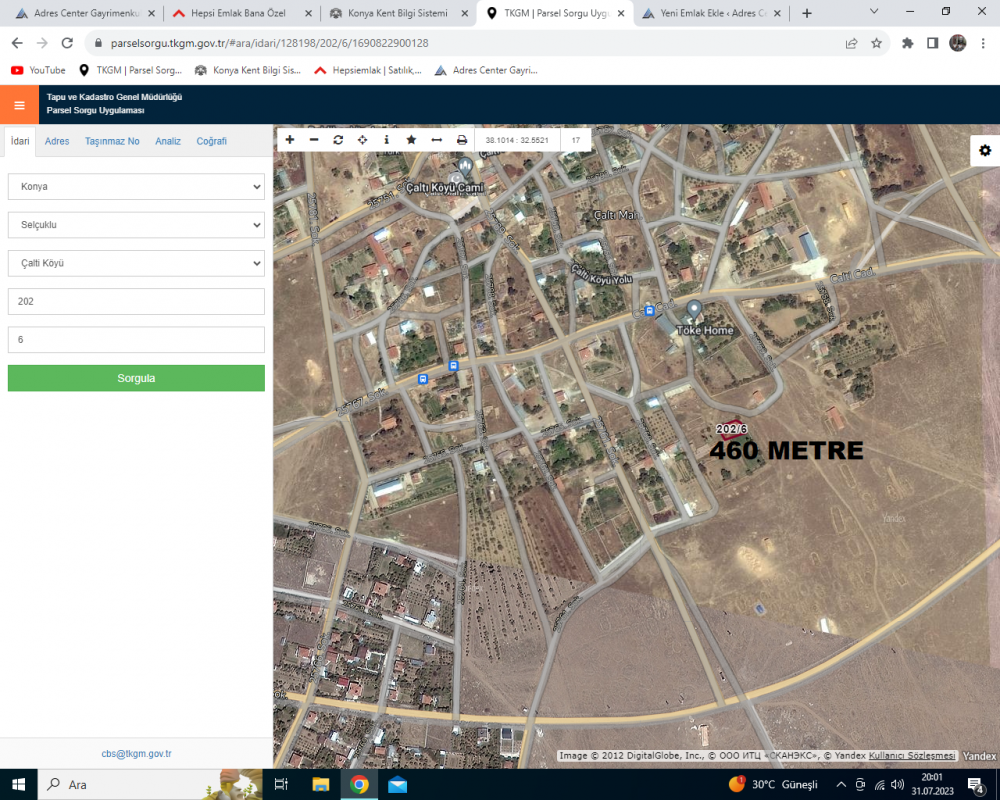The width and height of the screenshot is (1000, 800).
Task: Click the share page icon in address bar
Action: click(851, 43)
